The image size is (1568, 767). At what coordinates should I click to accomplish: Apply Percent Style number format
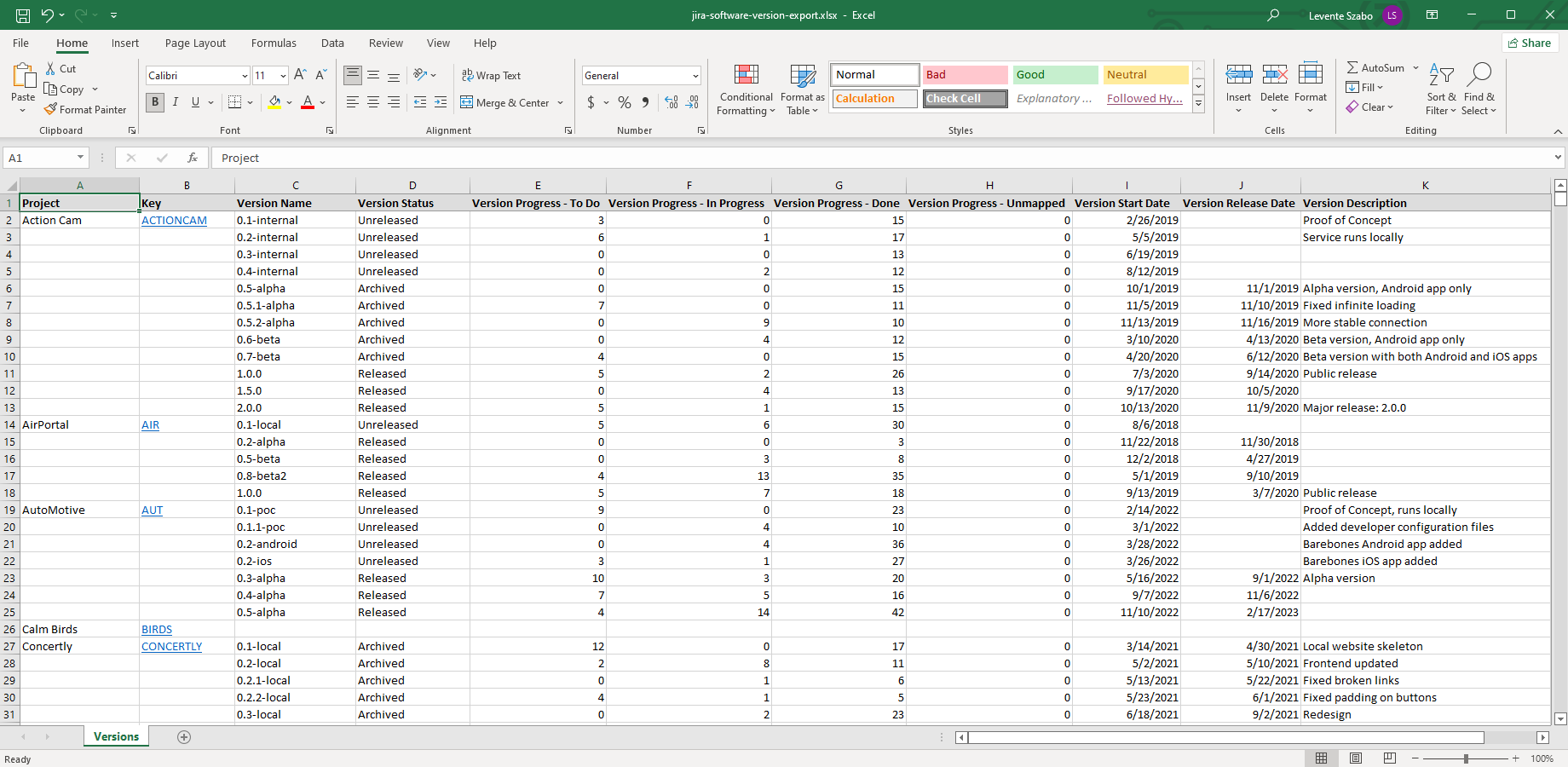[625, 102]
